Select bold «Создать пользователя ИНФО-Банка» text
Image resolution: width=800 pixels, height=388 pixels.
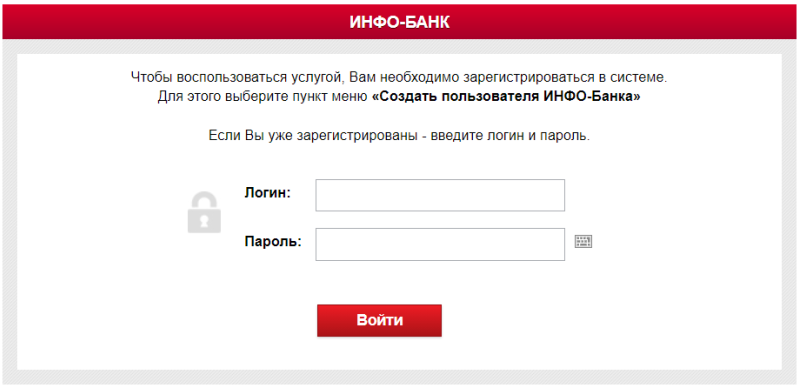point(506,96)
